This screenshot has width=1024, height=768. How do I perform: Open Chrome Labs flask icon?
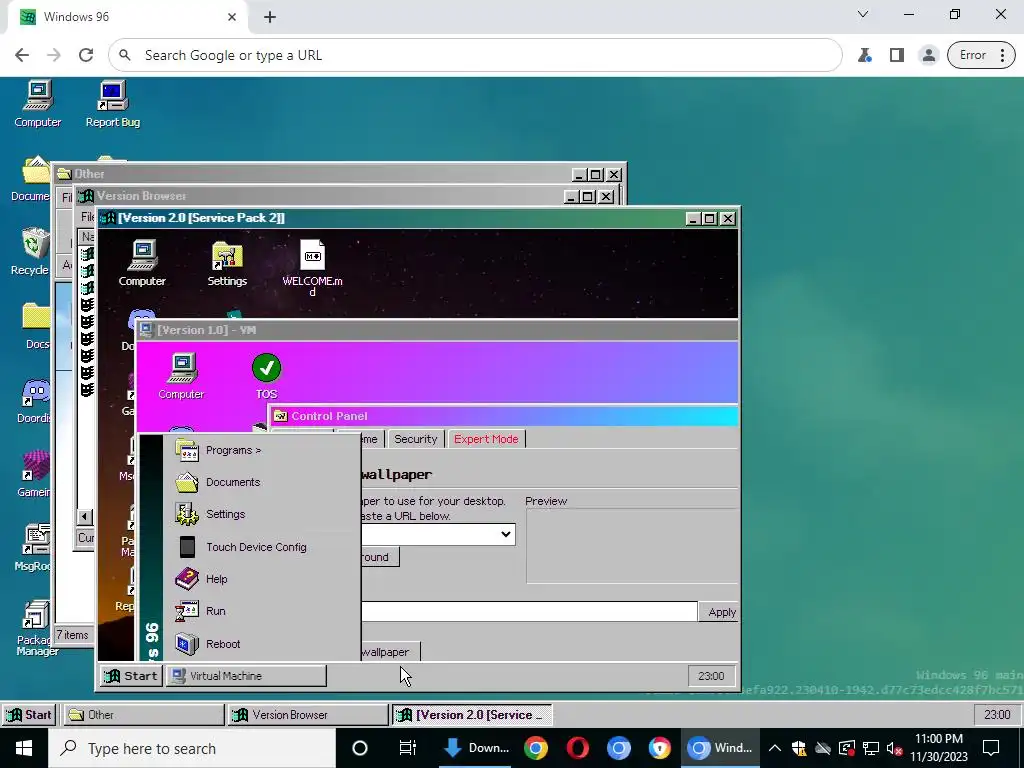865,55
